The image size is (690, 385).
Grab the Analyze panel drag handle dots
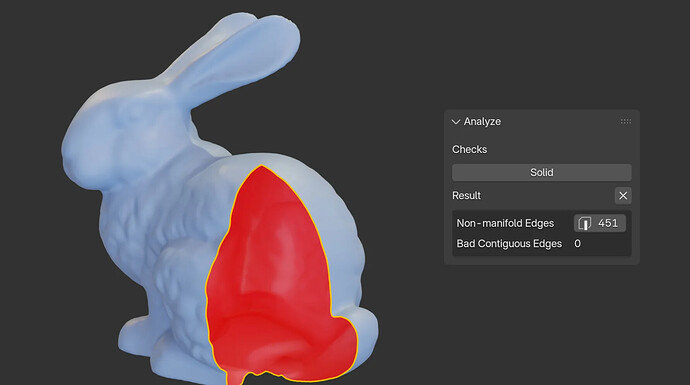[x=626, y=121]
